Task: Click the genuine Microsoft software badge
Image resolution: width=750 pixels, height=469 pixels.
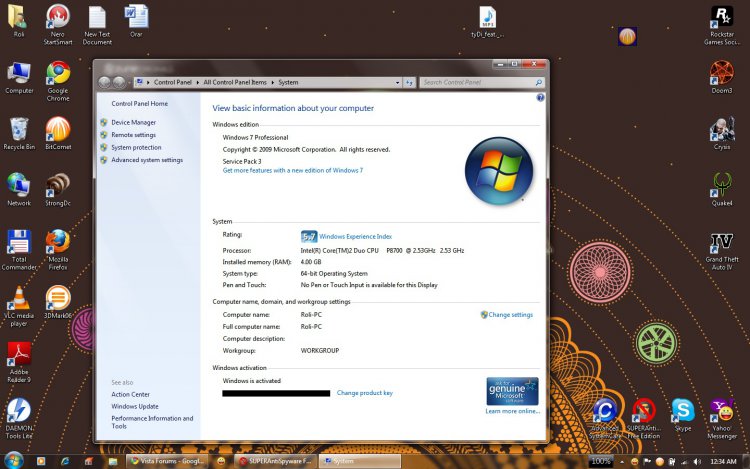Action: click(x=512, y=391)
